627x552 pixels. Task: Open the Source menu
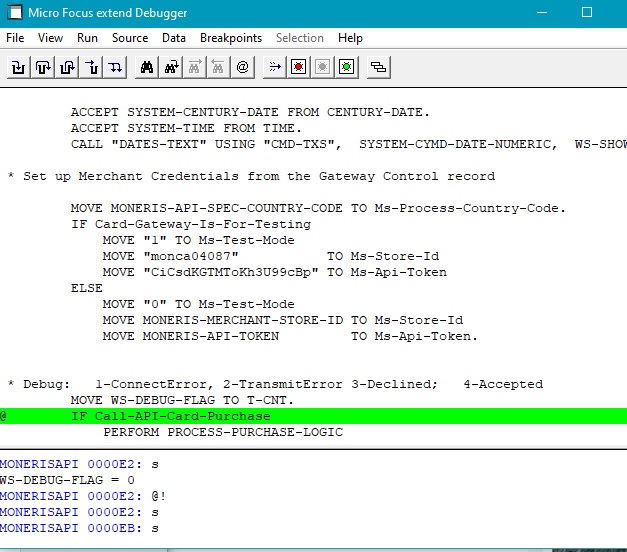[130, 38]
